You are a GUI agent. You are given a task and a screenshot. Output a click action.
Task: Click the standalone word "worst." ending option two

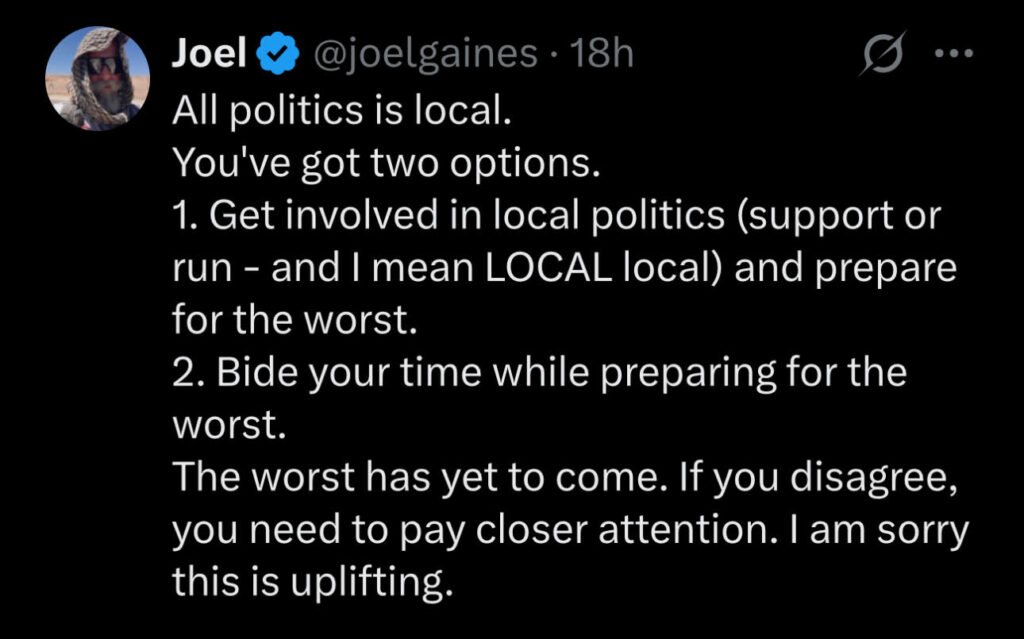click(x=229, y=427)
